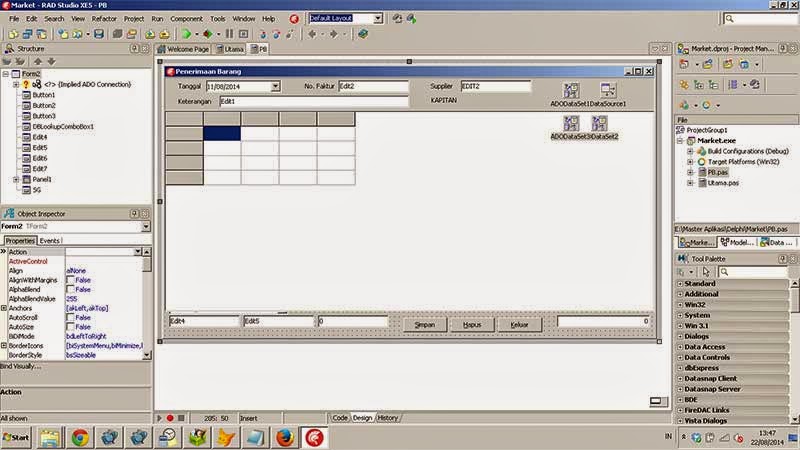Viewport: 800px width, 450px height.
Task: Click the Simpan button
Action: pyautogui.click(x=424, y=324)
